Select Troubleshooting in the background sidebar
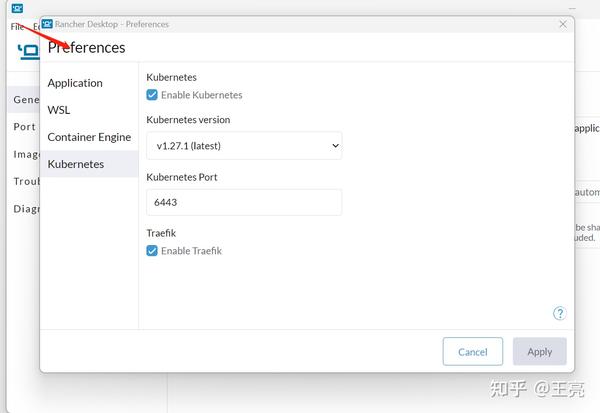The width and height of the screenshot is (600, 413). click(x=26, y=181)
